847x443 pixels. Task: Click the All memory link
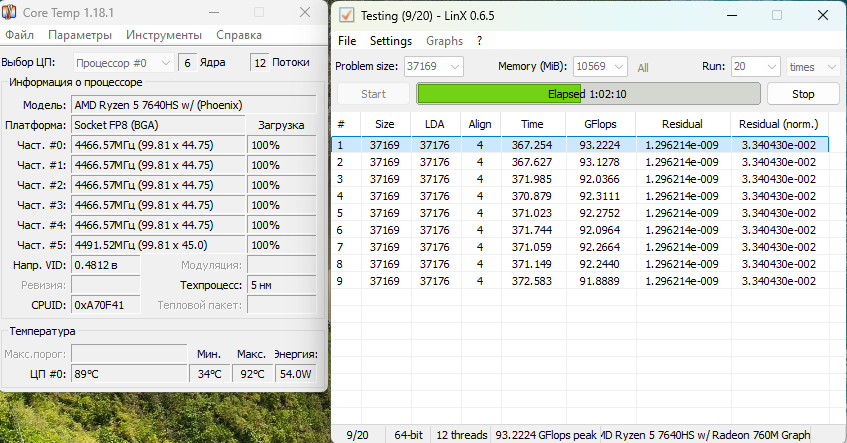tap(642, 68)
